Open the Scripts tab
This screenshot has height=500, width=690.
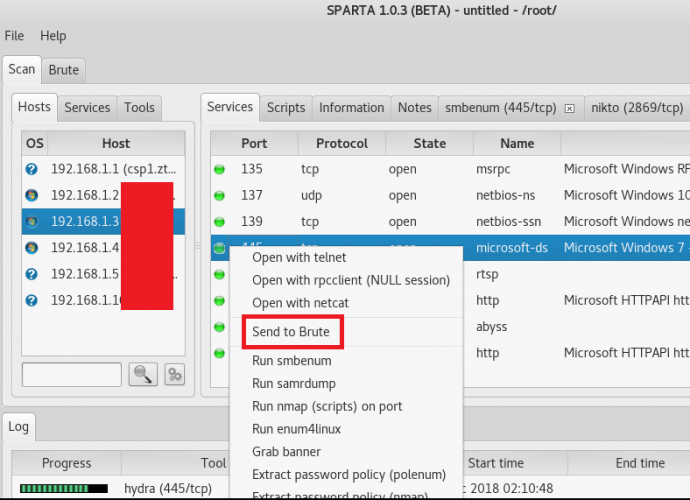286,108
